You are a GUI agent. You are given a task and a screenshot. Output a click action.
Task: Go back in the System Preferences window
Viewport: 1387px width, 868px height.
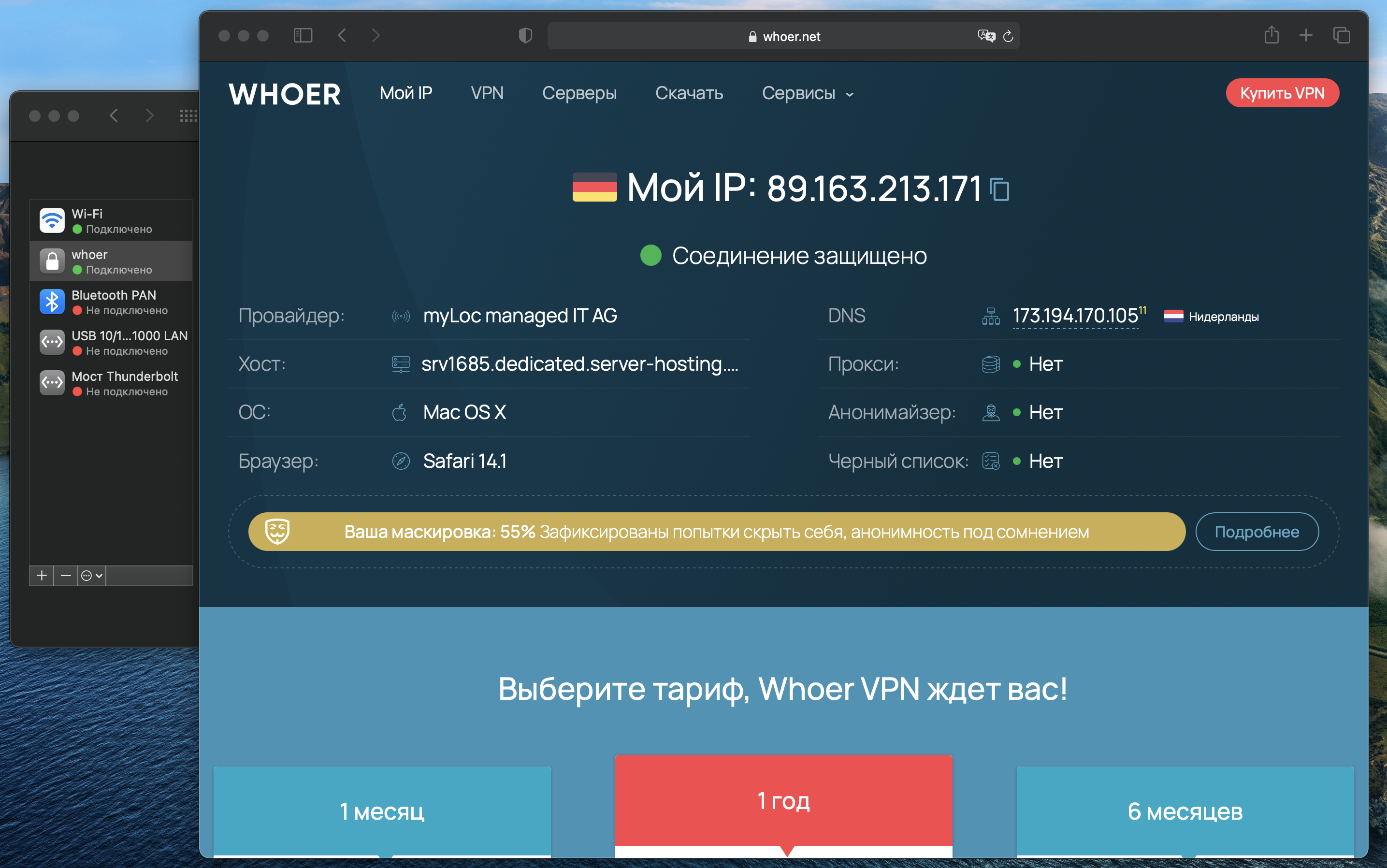114,116
